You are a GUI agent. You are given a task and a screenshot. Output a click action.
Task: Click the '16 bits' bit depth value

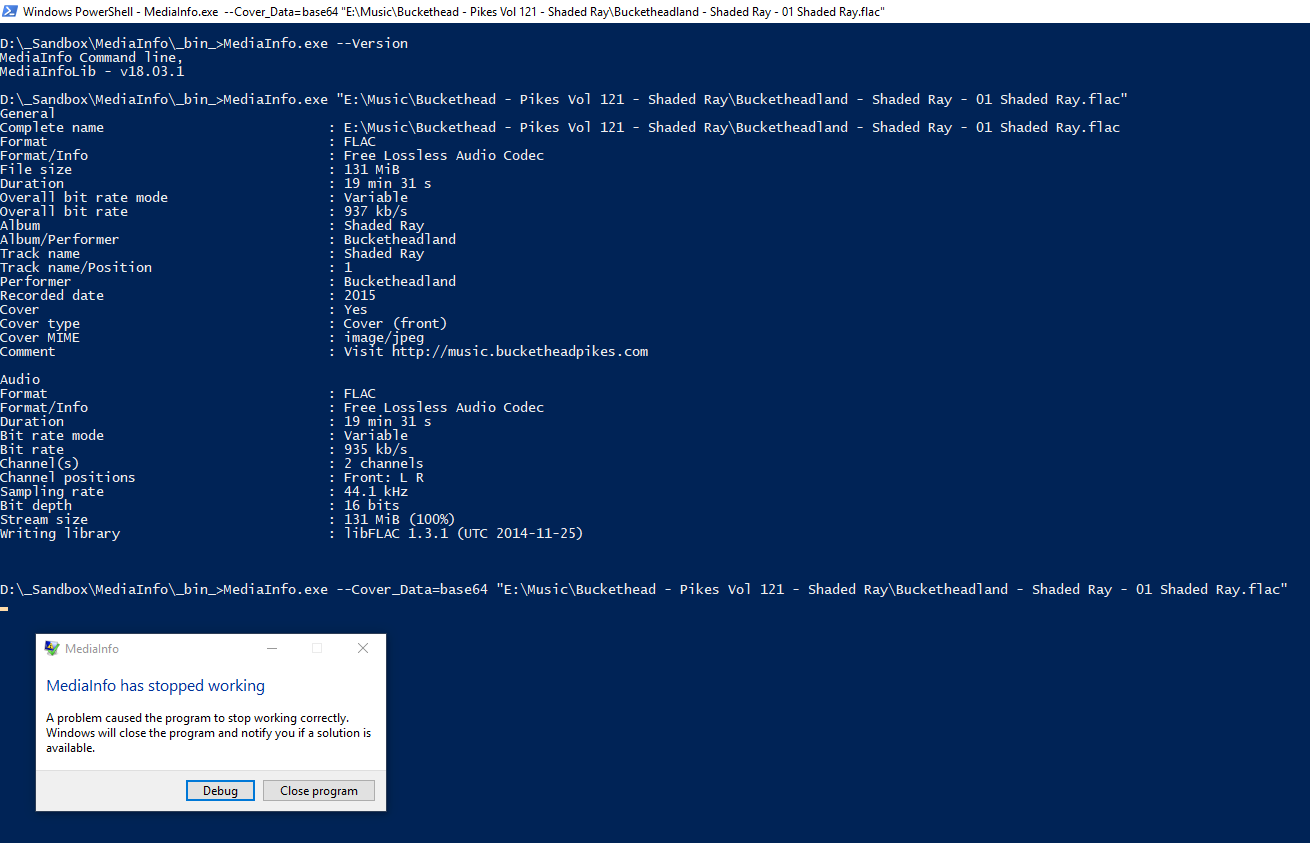(x=372, y=505)
